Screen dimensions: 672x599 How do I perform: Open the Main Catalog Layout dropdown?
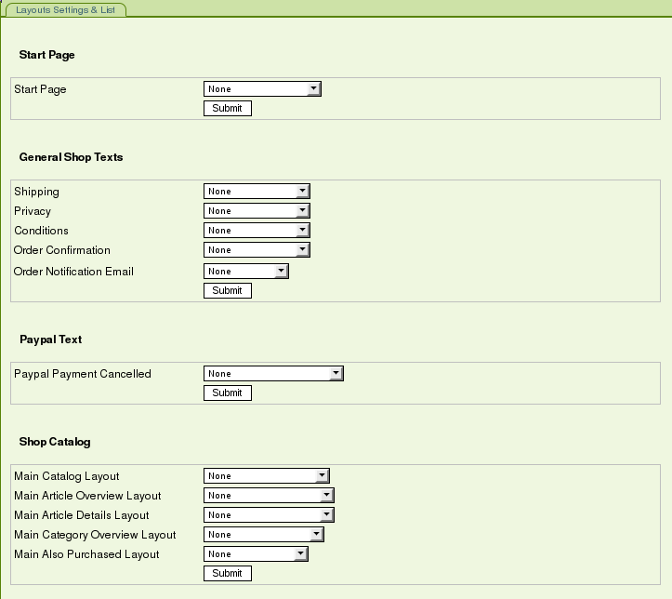click(x=265, y=476)
